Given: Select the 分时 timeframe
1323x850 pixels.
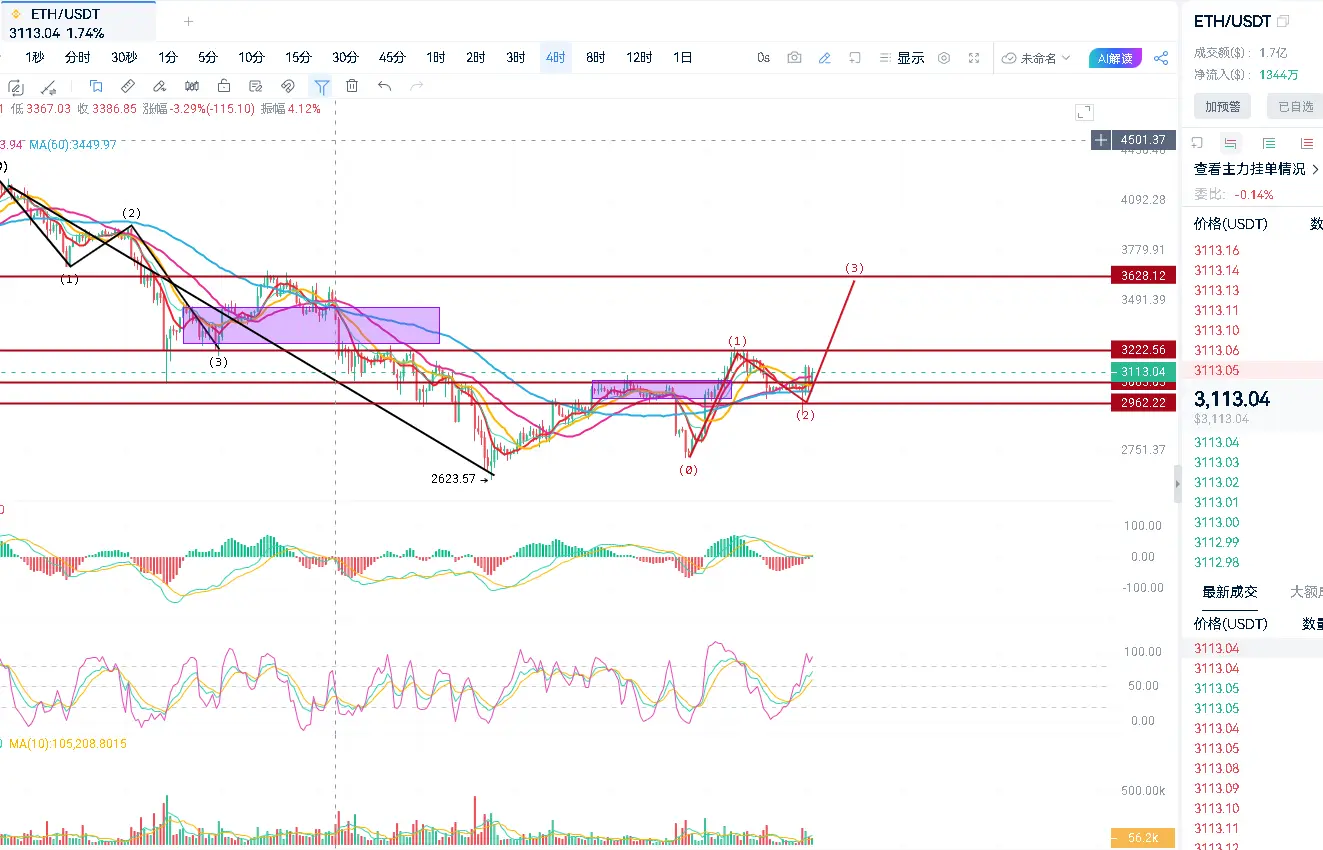Looking at the screenshot, I should (77, 58).
